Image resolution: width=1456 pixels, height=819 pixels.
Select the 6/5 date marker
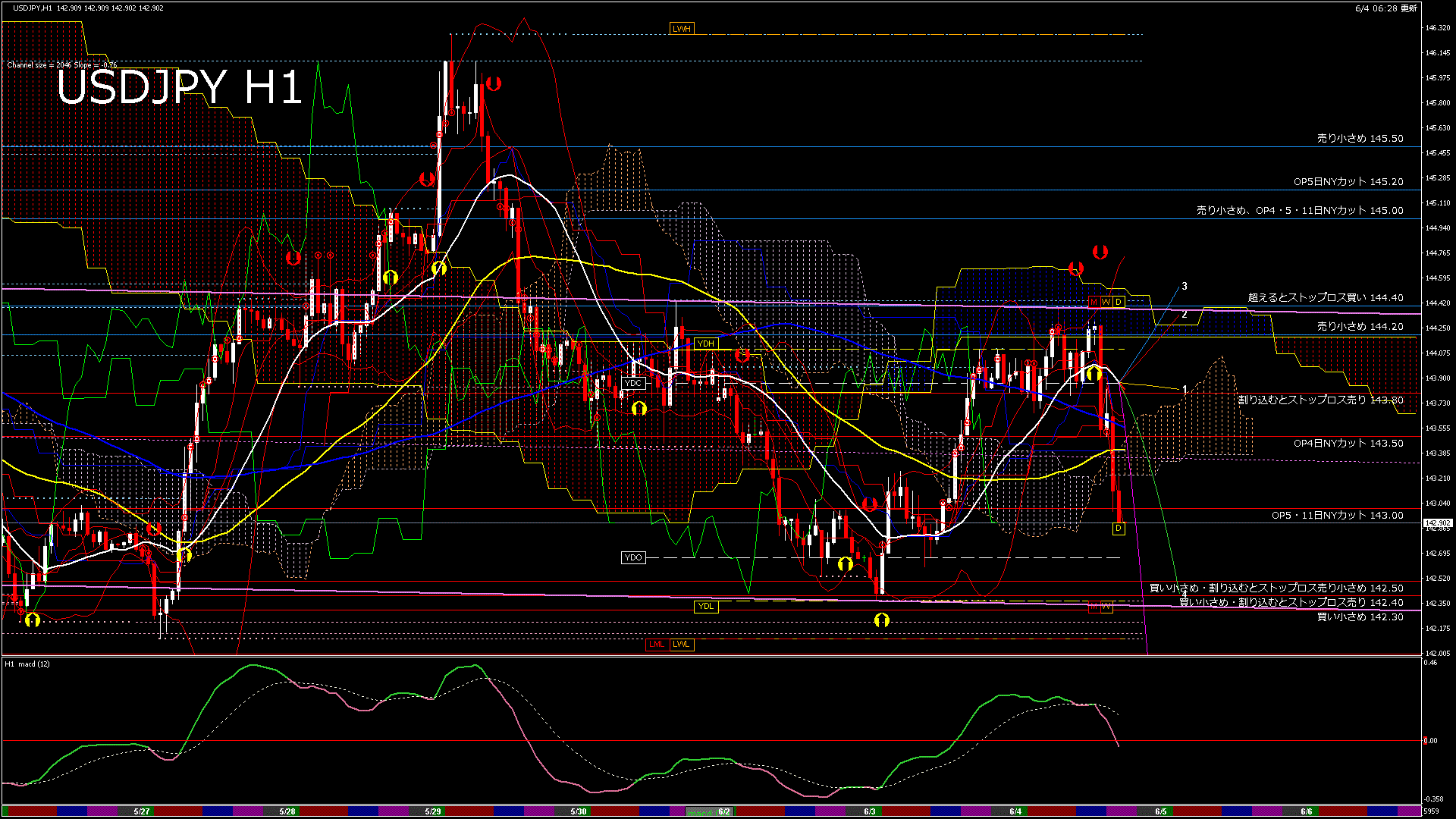1161,811
